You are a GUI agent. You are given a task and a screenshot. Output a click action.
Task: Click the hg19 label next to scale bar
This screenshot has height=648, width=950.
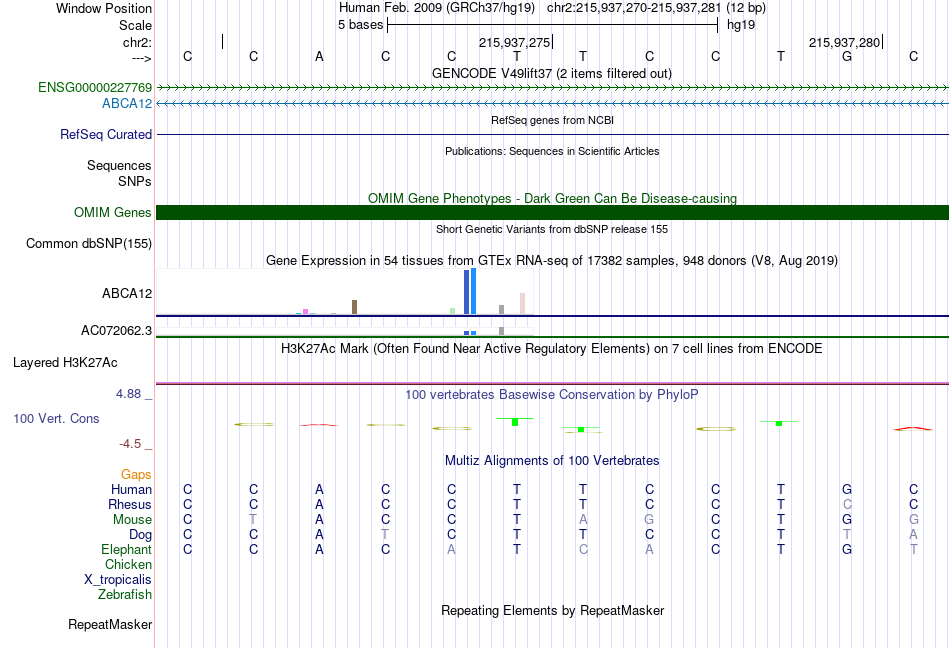click(x=741, y=25)
